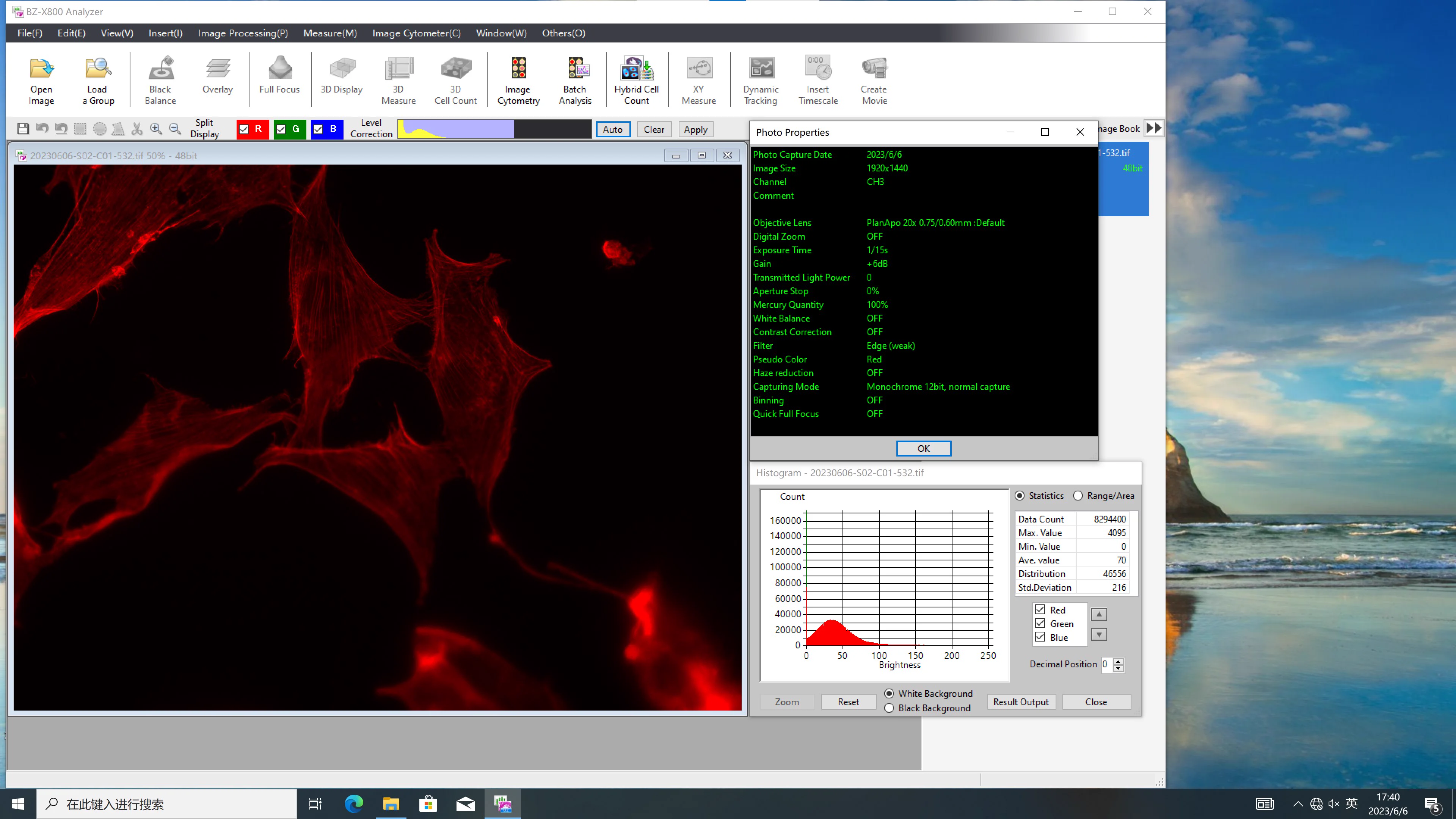Click histogram channel move-up arrow
Screen dimensions: 1456x819
(1099, 614)
